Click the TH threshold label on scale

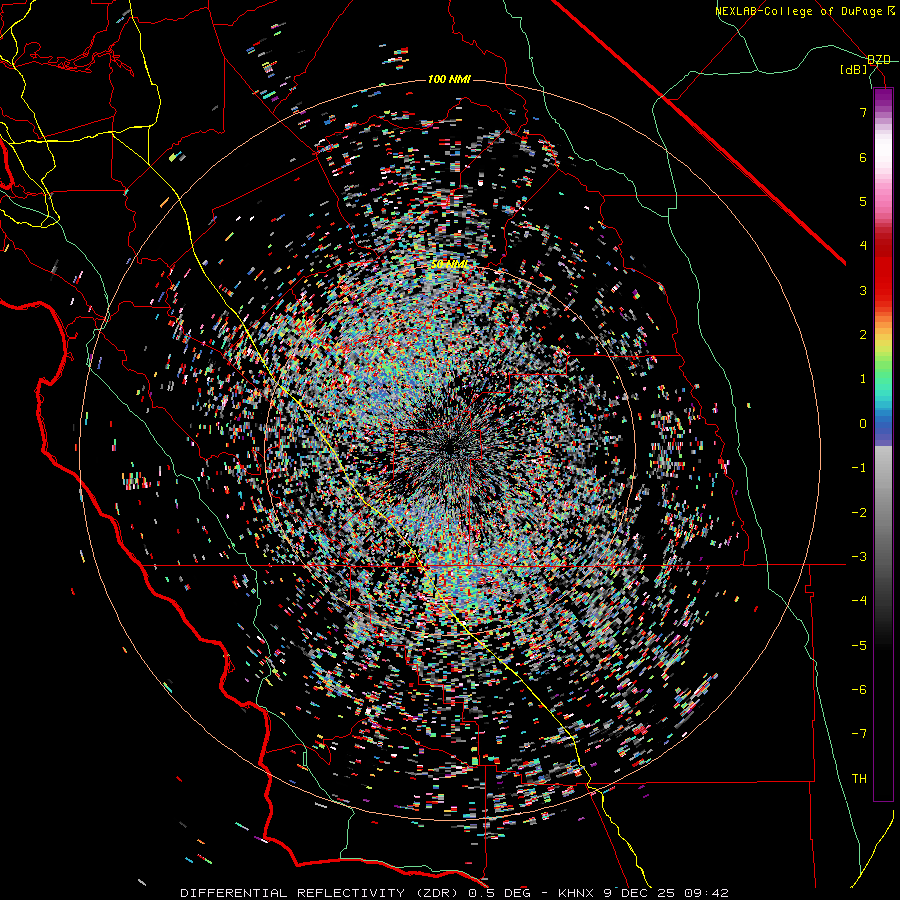859,779
